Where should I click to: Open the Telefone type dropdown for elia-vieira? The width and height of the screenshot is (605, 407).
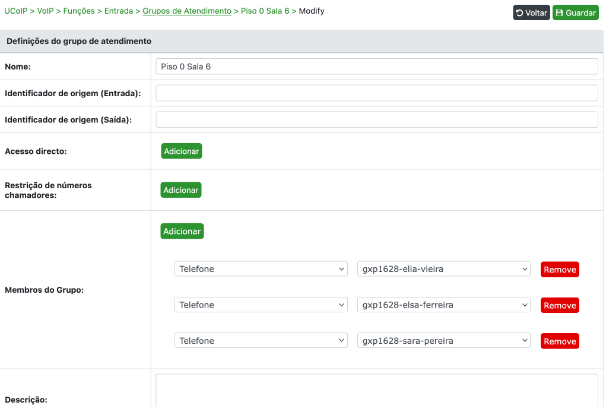[x=260, y=269]
